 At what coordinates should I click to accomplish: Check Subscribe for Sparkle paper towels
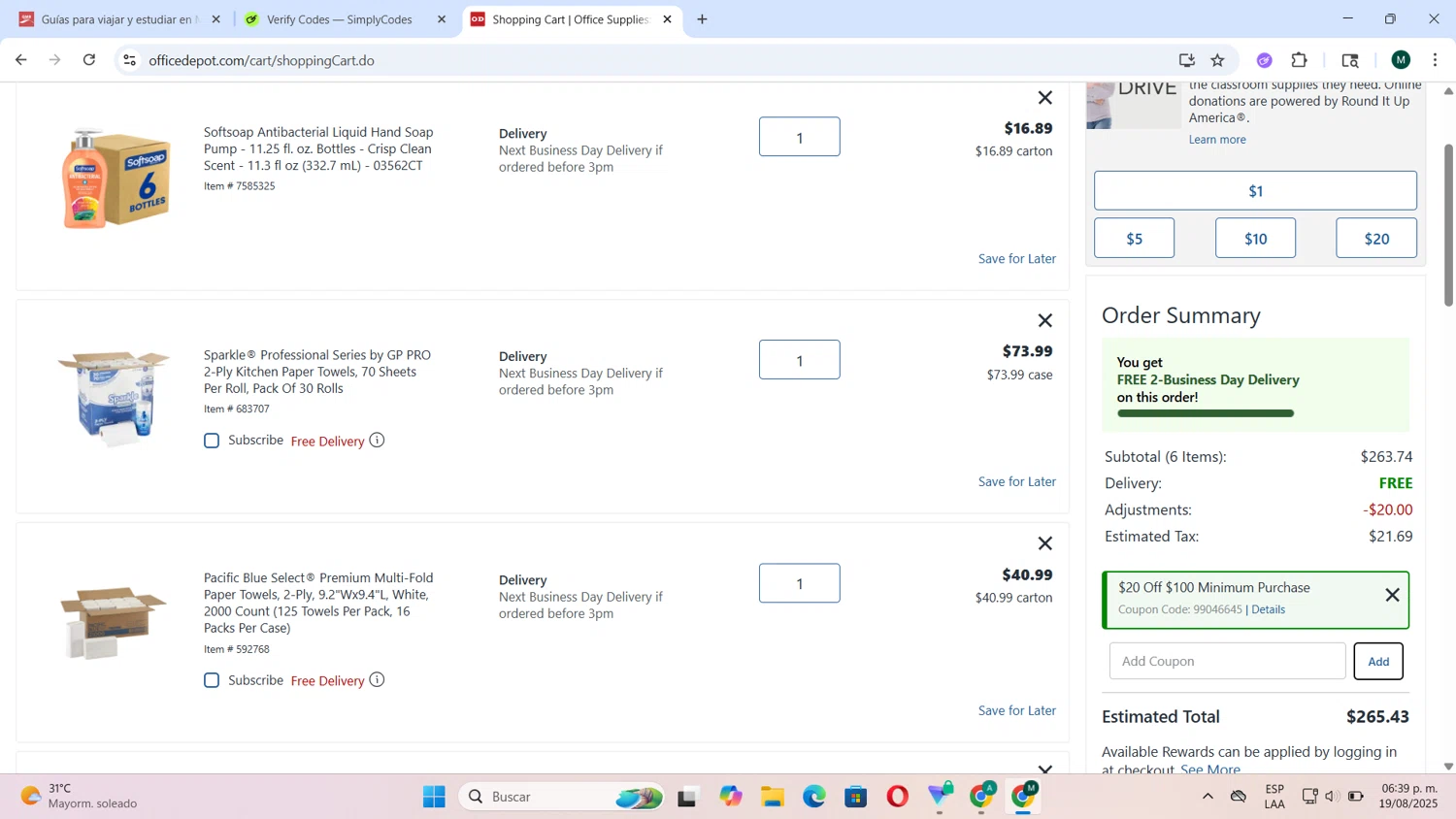coord(212,441)
